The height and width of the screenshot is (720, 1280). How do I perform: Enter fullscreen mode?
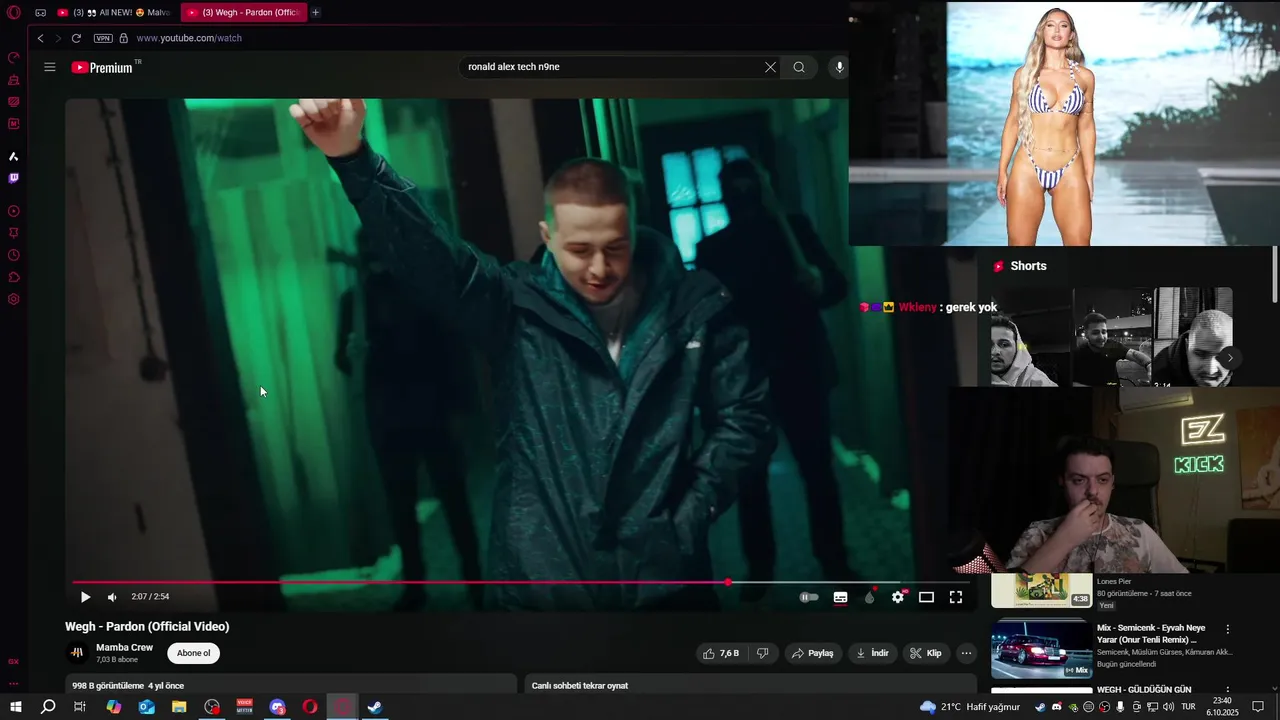956,597
